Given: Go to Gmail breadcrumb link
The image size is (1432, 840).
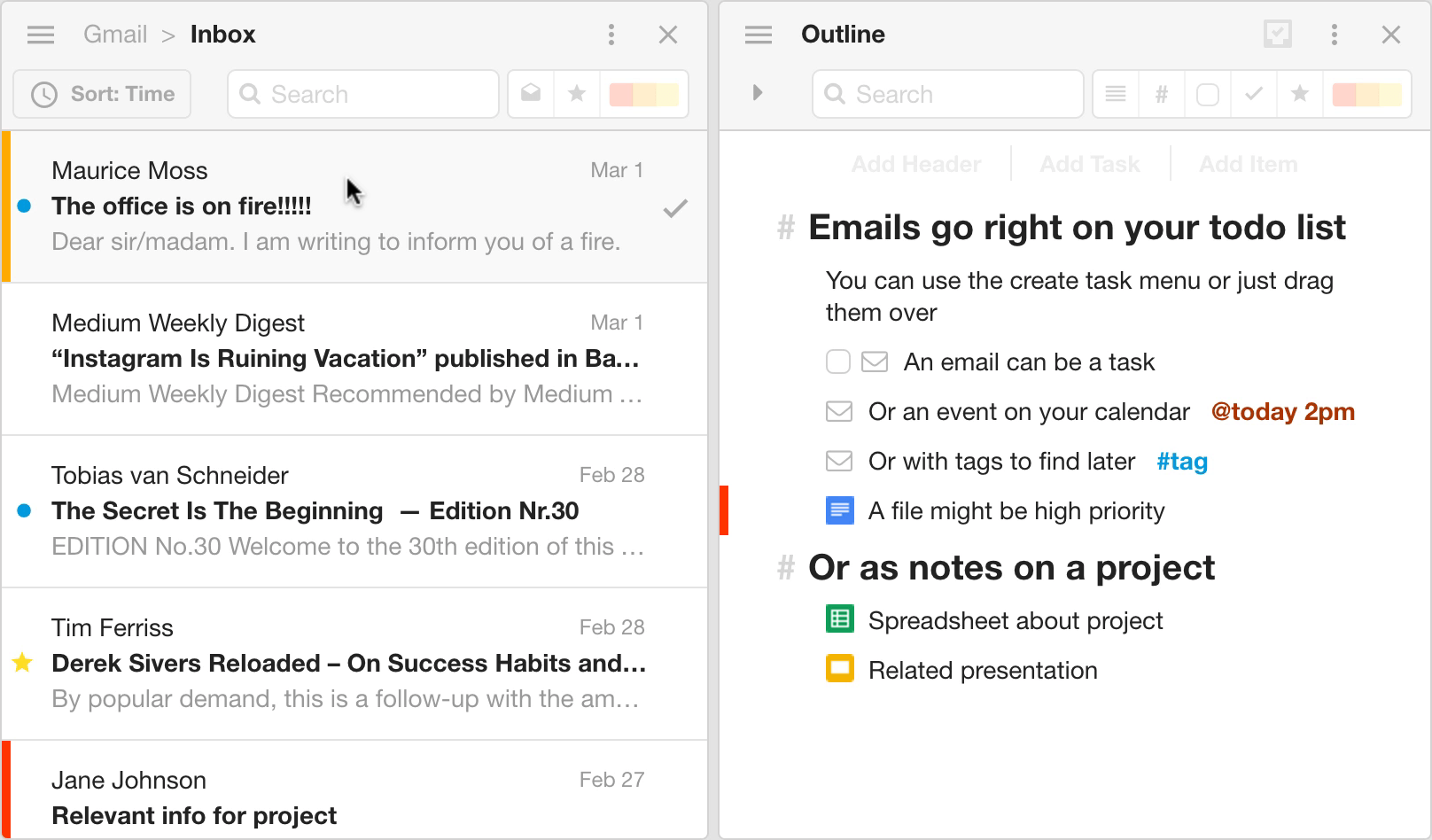Looking at the screenshot, I should coord(115,35).
